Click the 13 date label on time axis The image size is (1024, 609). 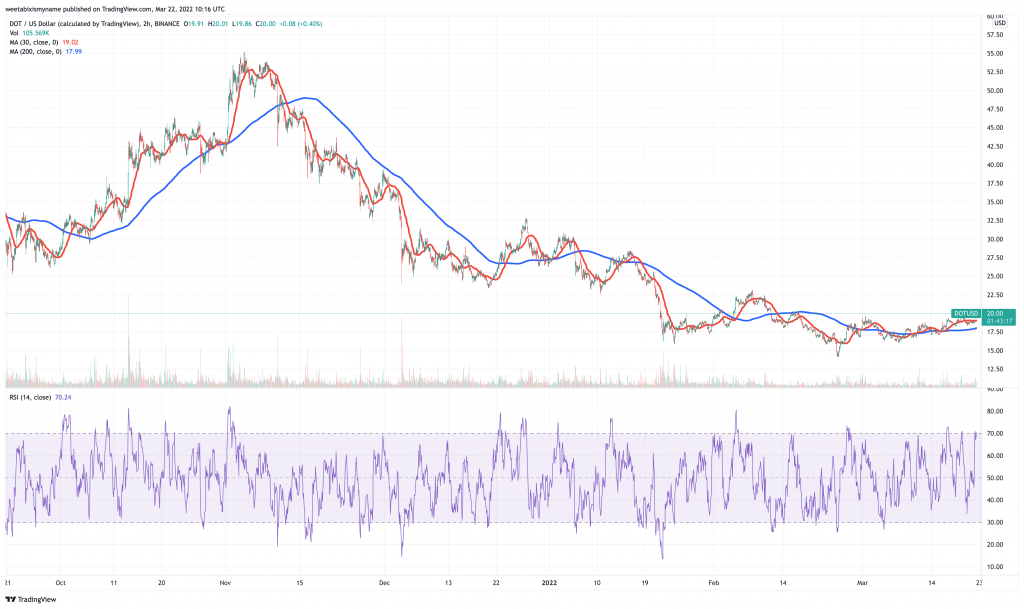click(449, 582)
